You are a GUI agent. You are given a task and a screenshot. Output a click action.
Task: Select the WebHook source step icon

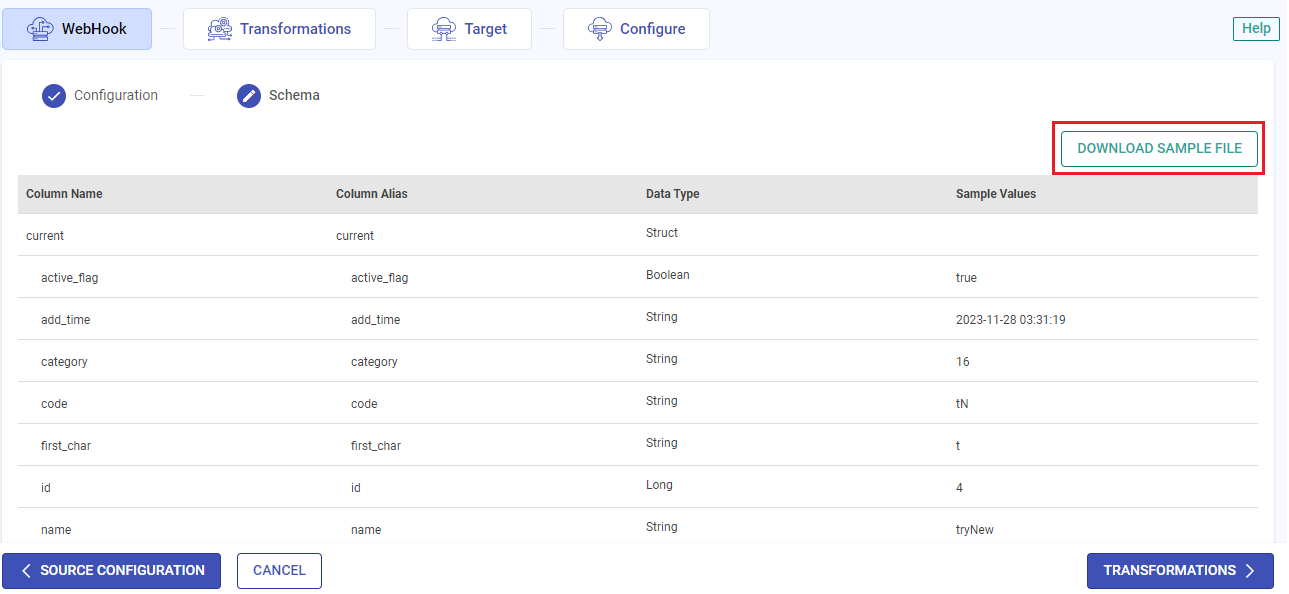(x=40, y=28)
